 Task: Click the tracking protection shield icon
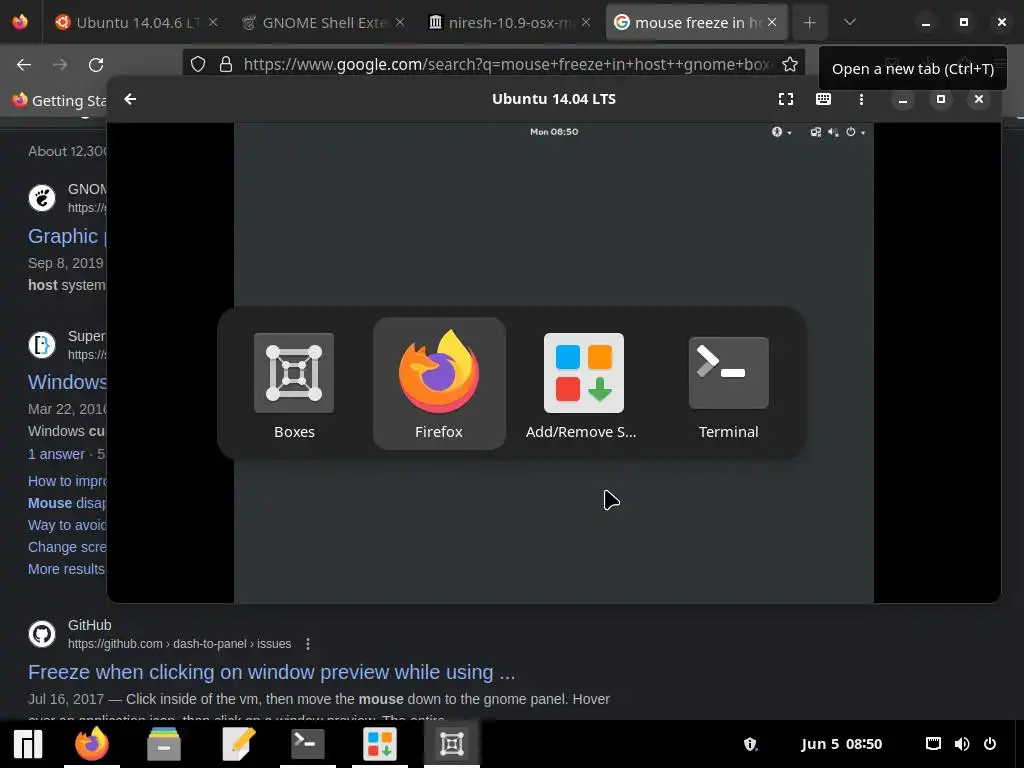pyautogui.click(x=198, y=64)
